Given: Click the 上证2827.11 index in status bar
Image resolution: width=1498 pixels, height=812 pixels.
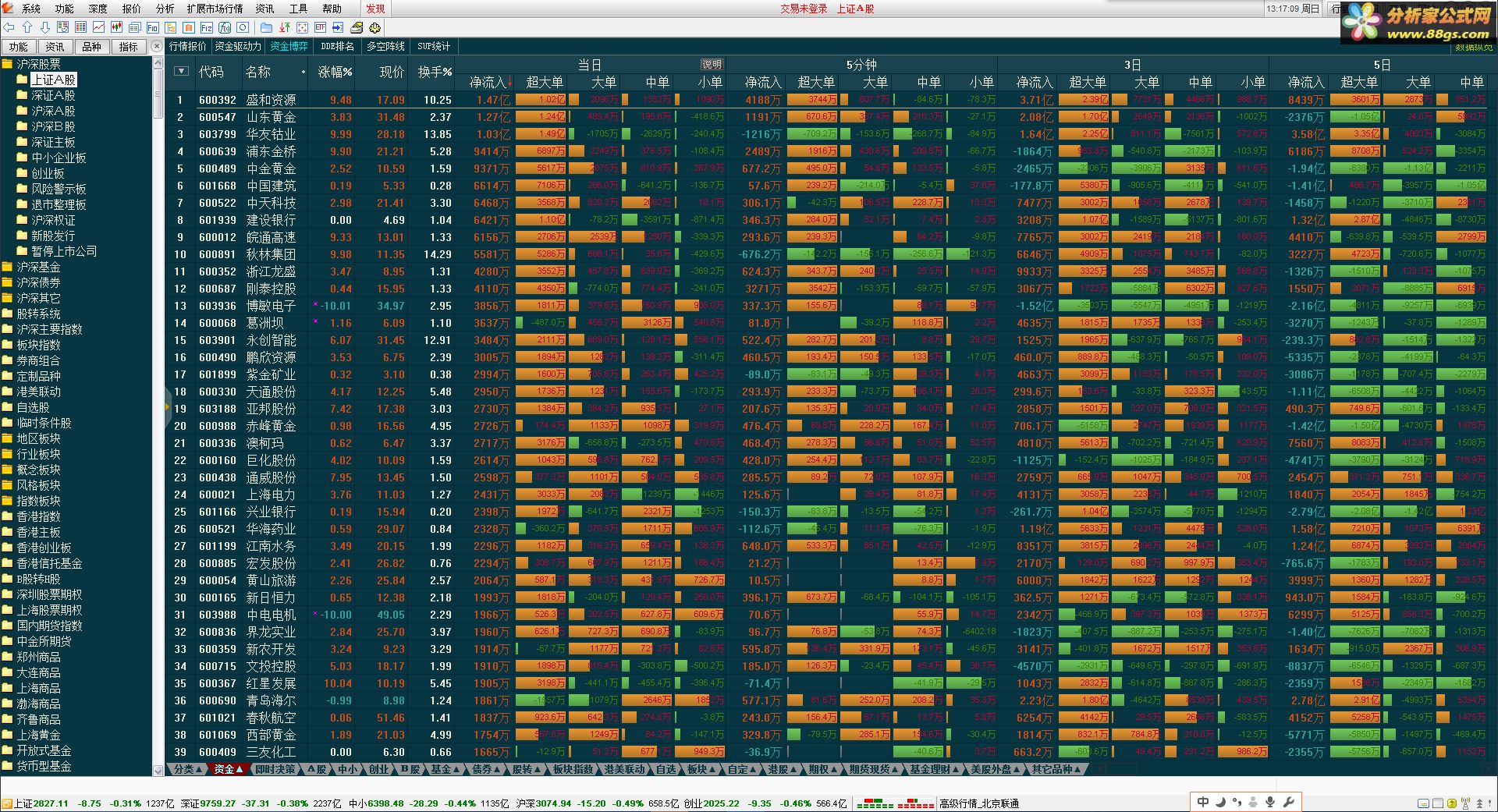Looking at the screenshot, I should 41,803.
